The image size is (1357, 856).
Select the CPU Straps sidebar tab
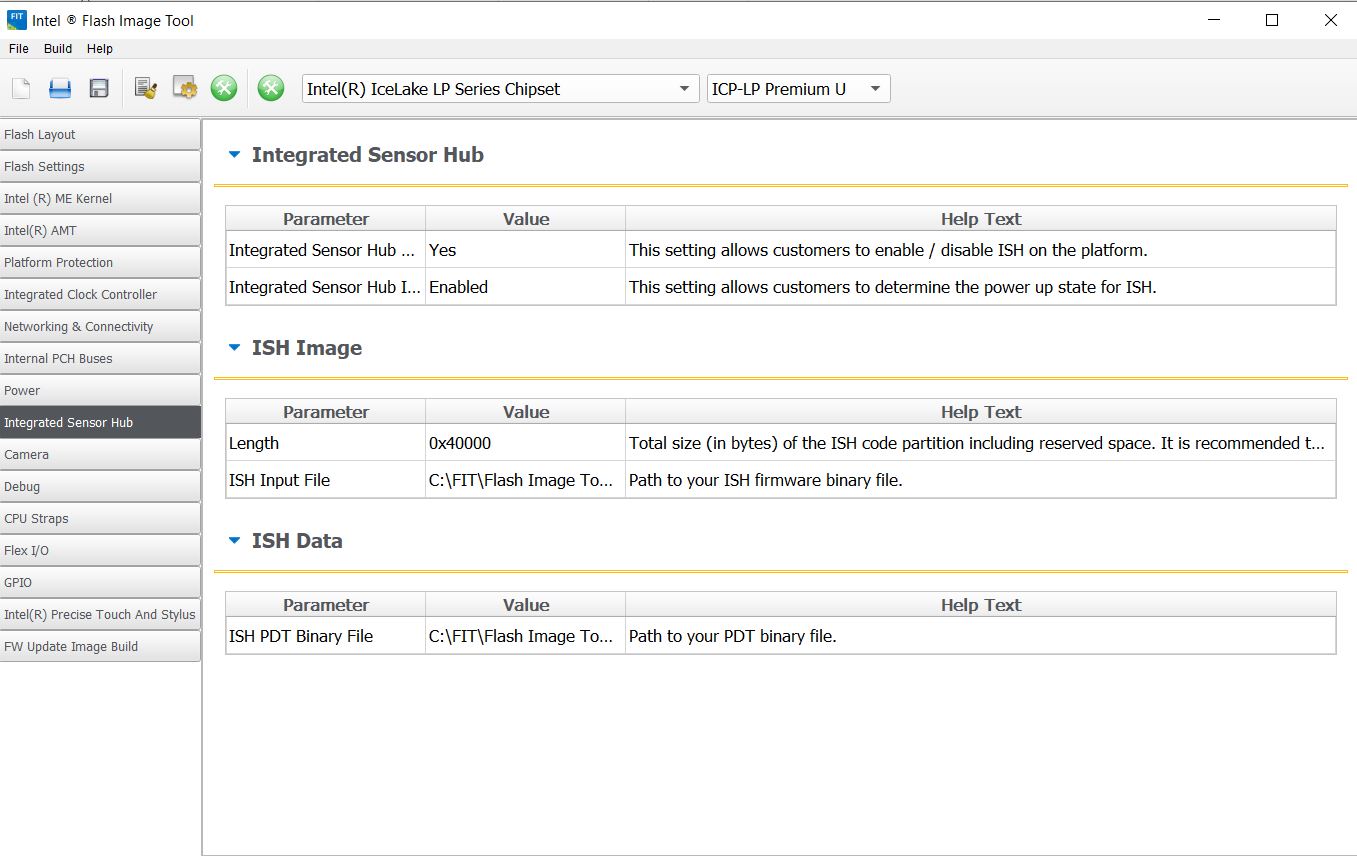coord(100,519)
